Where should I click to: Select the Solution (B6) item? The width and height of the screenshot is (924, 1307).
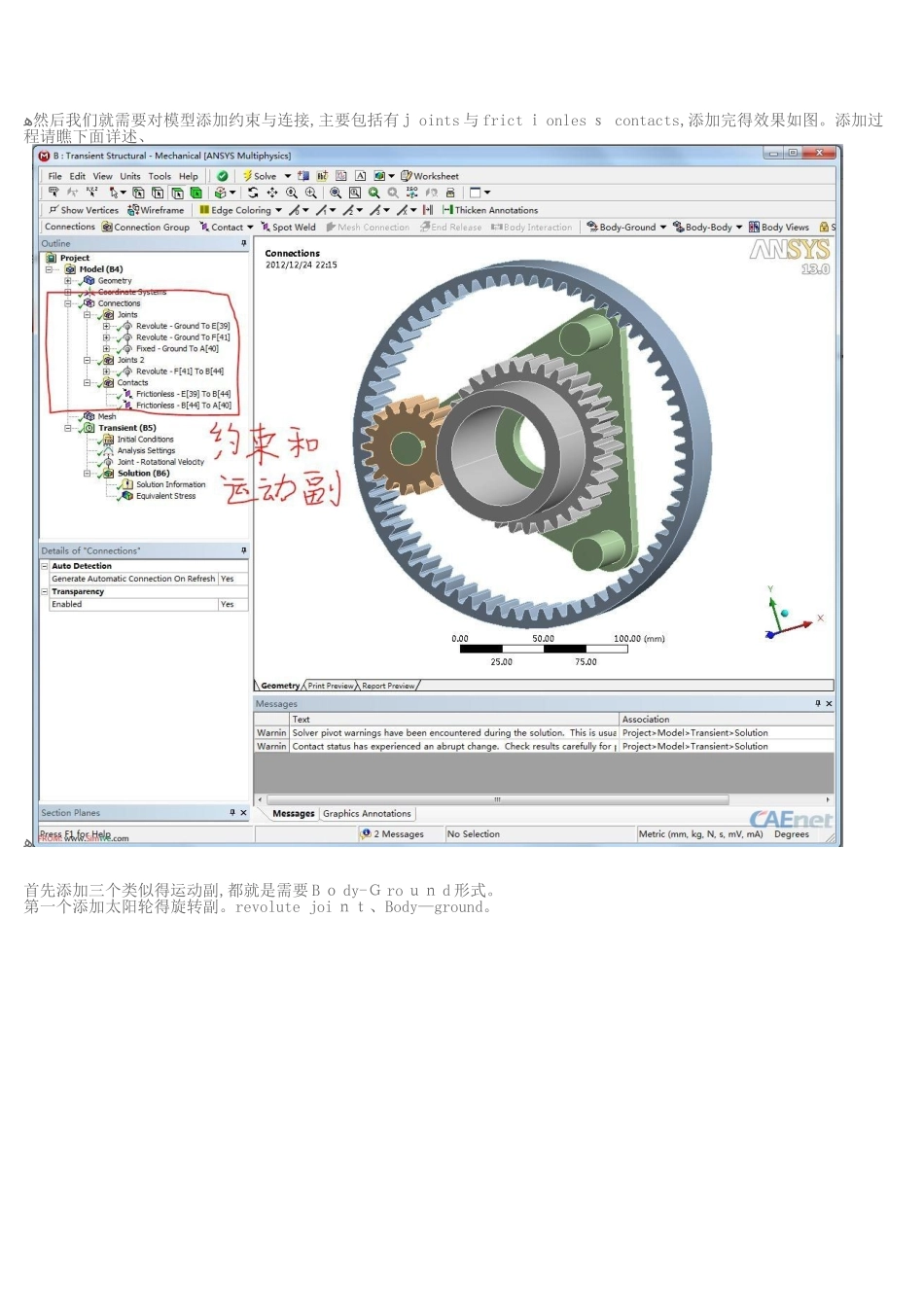point(144,474)
